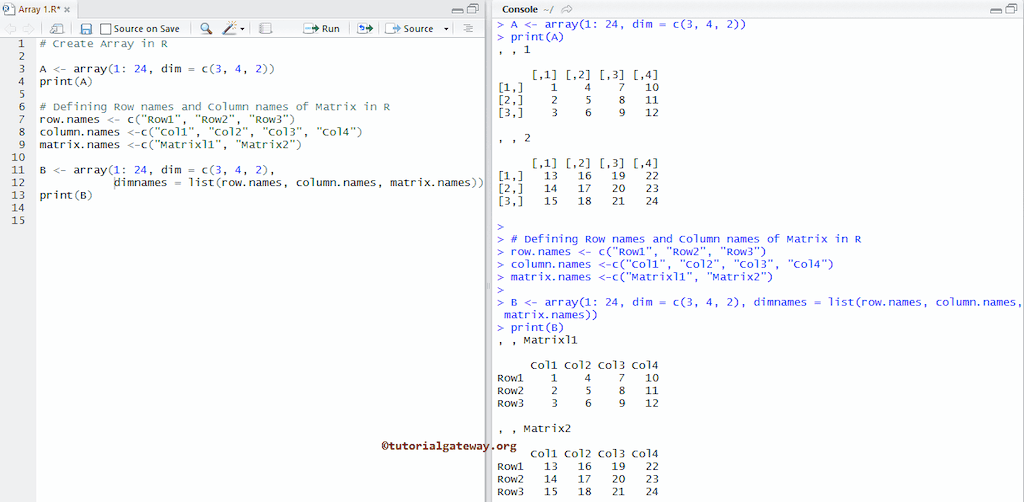
Task: Click the 'Row1 13 16 19 22' Console row
Action: tap(578, 466)
